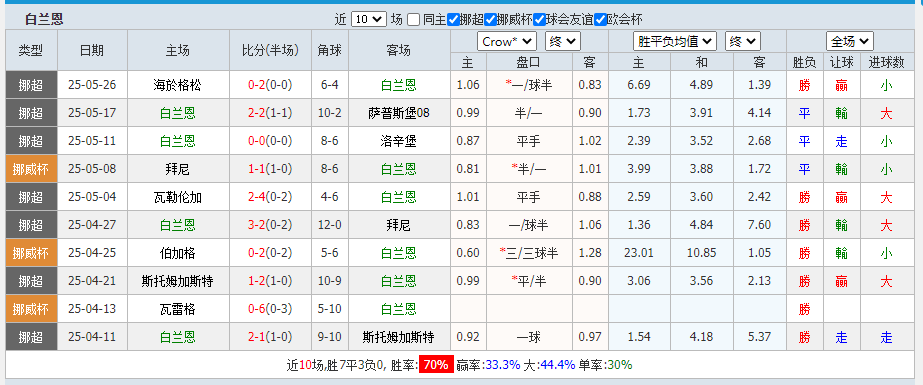923x385 pixels.
Task: Click the 0-2(0-0) score on 25-05-26
Action: click(270, 85)
